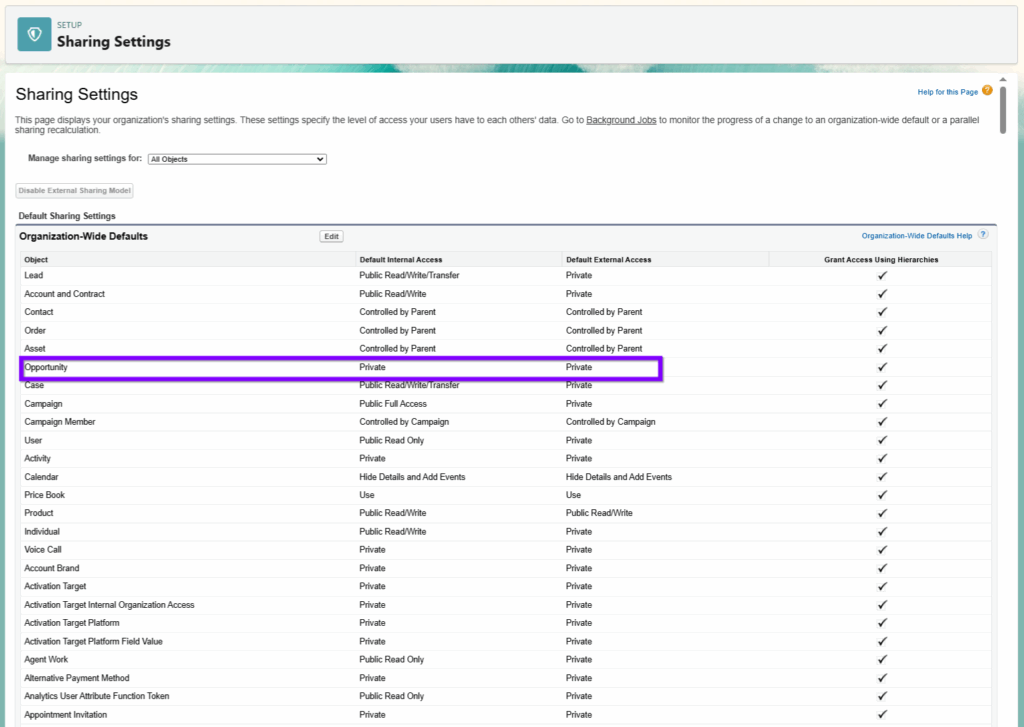The image size is (1024, 727).
Task: Select the Individual object name
Action: [x=42, y=532]
